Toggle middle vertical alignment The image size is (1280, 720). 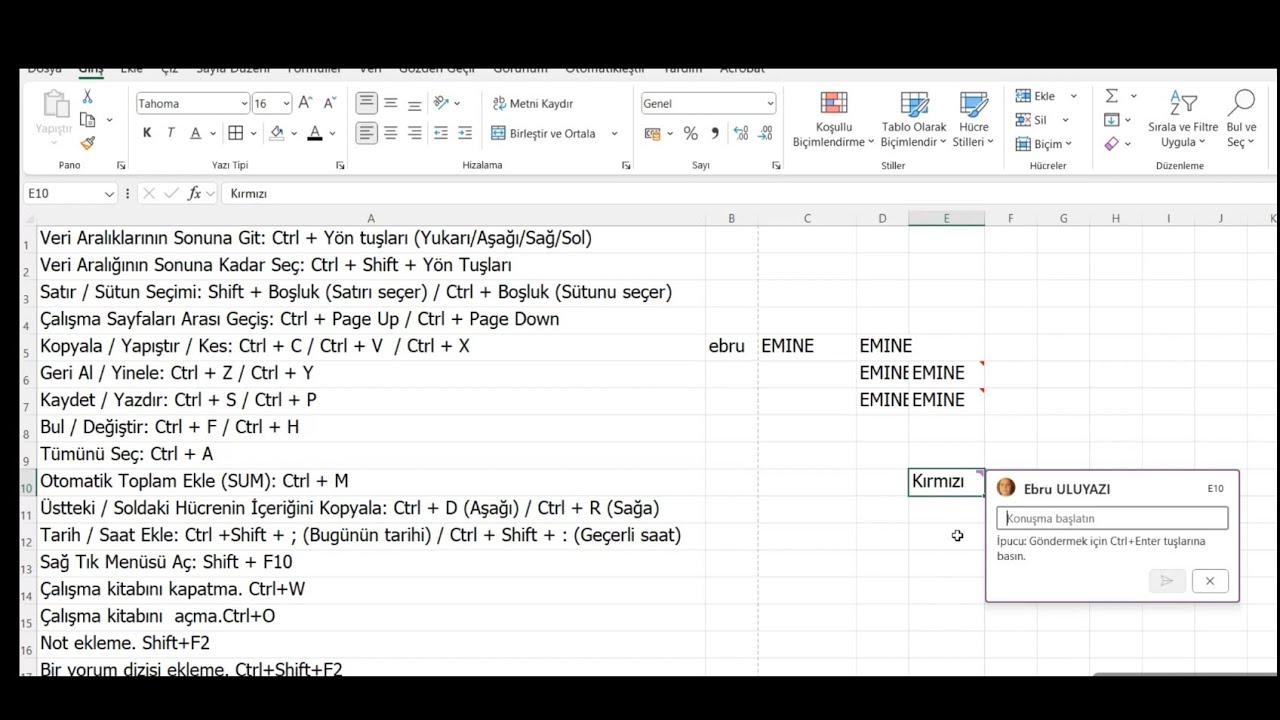pos(391,103)
